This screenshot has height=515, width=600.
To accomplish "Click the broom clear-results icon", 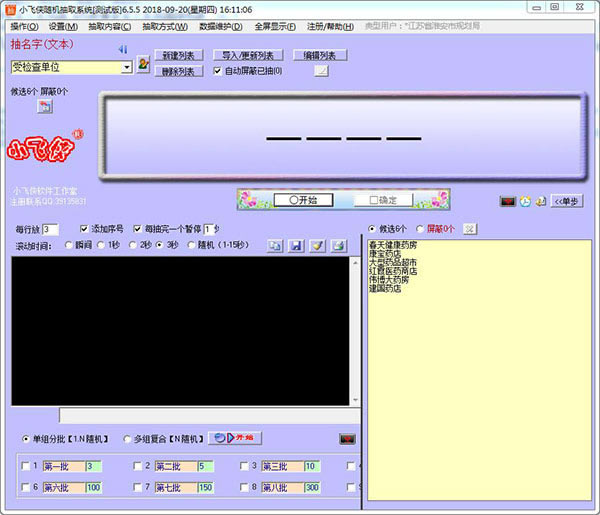I will click(x=317, y=246).
